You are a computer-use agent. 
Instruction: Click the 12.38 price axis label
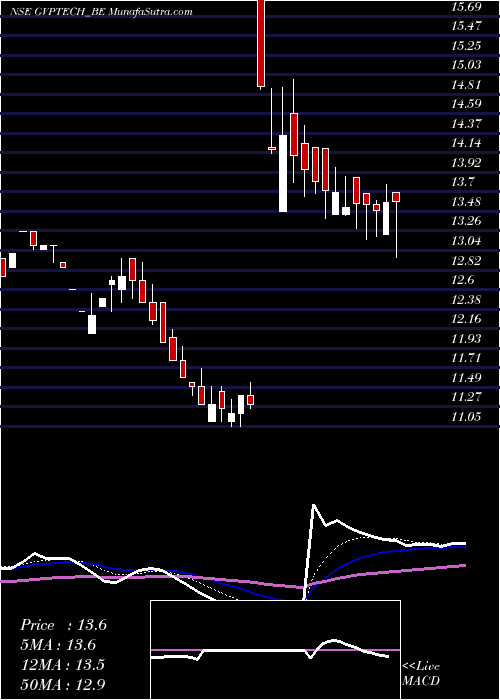pos(466,300)
